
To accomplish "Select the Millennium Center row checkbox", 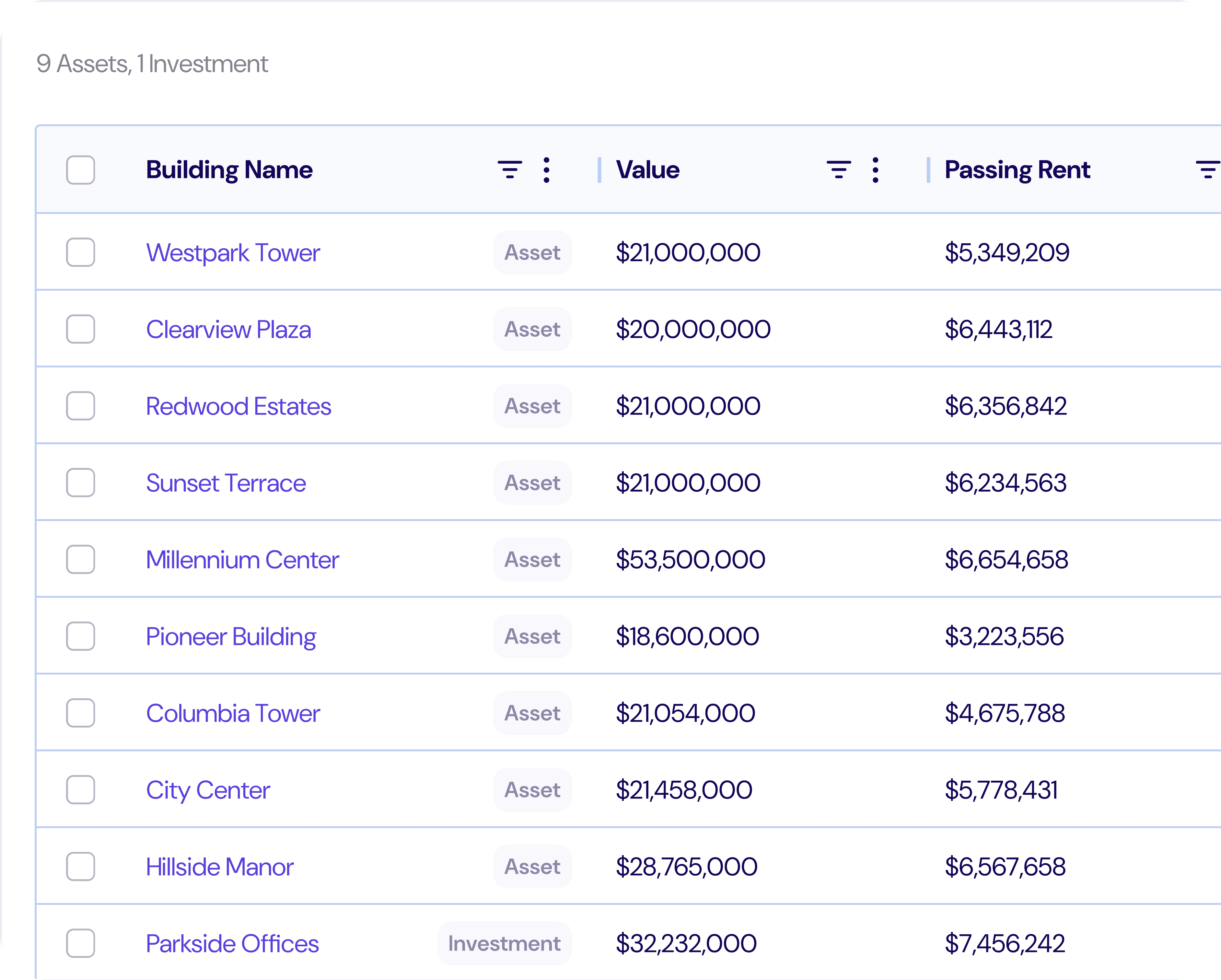I will [80, 559].
